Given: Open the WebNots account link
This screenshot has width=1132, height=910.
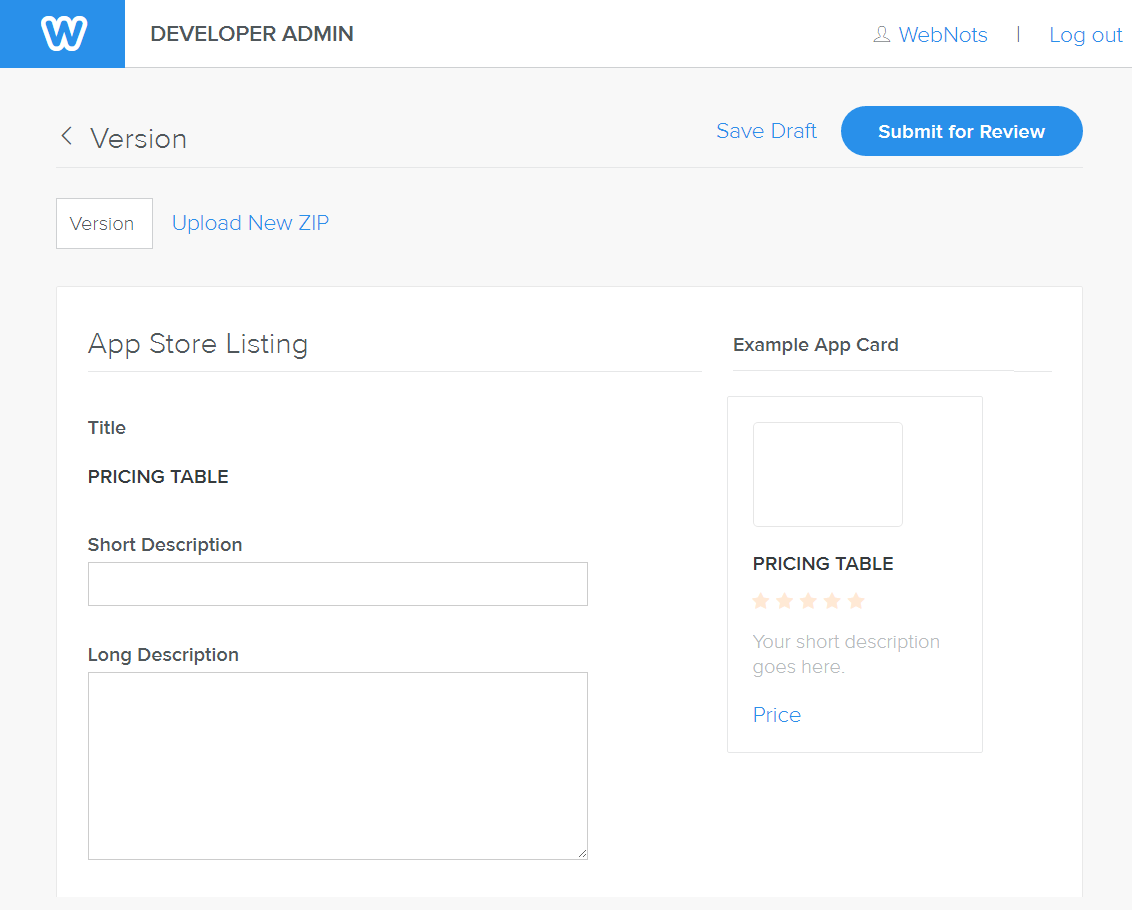Looking at the screenshot, I should (x=942, y=35).
